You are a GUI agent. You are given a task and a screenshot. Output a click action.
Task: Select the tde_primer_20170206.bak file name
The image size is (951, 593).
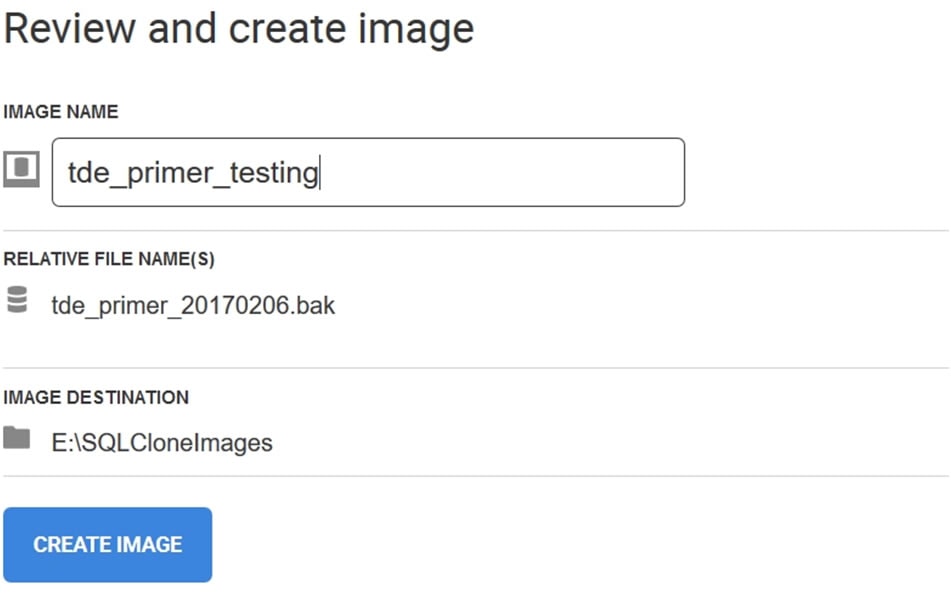pyautogui.click(x=193, y=305)
